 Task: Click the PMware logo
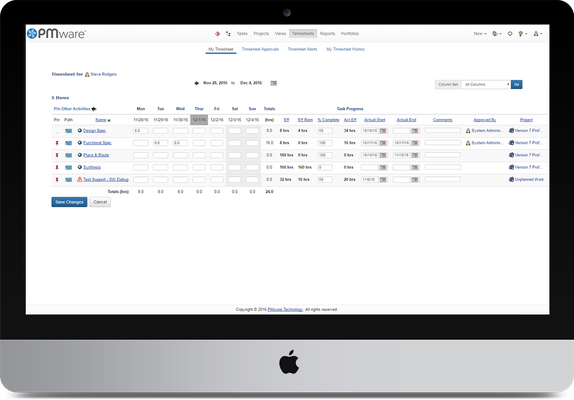[x=56, y=34]
